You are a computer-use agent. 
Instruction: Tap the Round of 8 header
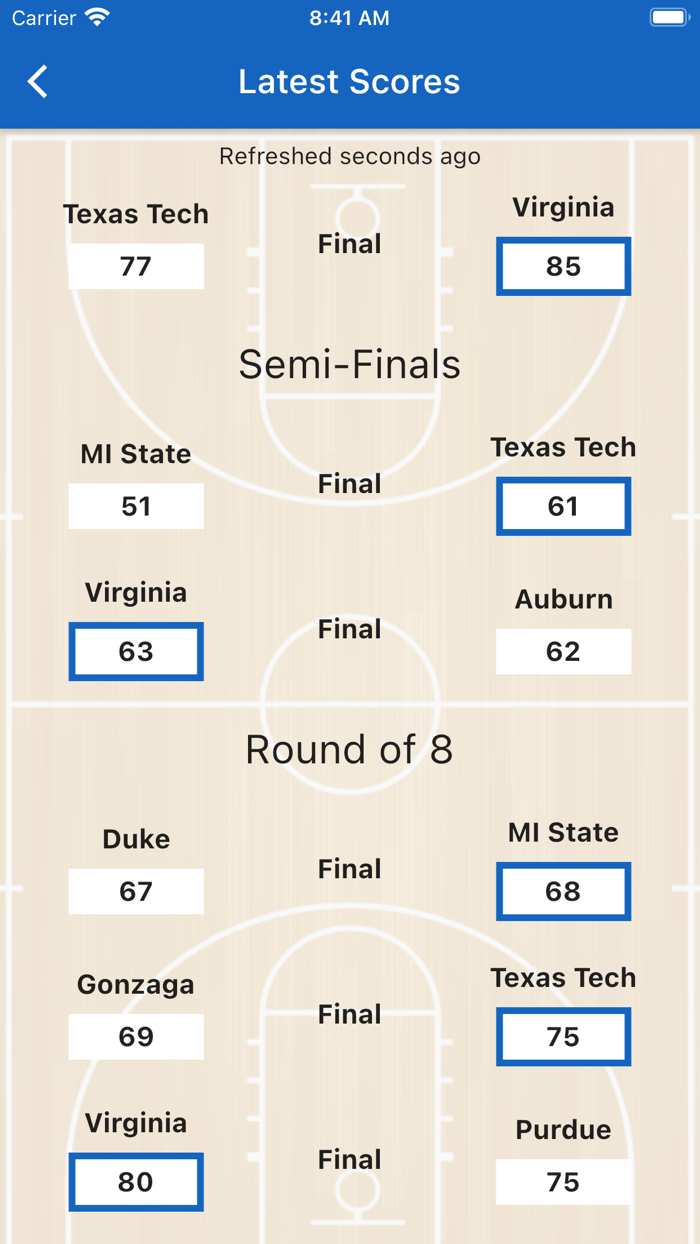(349, 750)
